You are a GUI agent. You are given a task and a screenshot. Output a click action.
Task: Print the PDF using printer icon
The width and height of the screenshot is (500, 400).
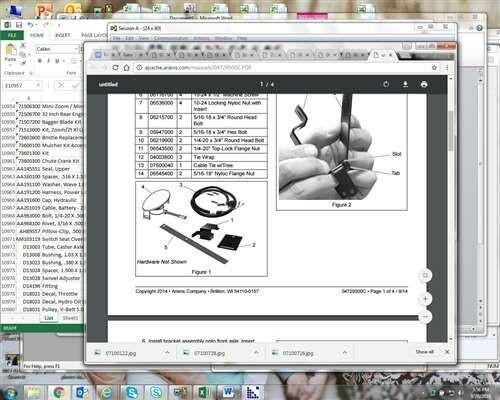pyautogui.click(x=424, y=84)
